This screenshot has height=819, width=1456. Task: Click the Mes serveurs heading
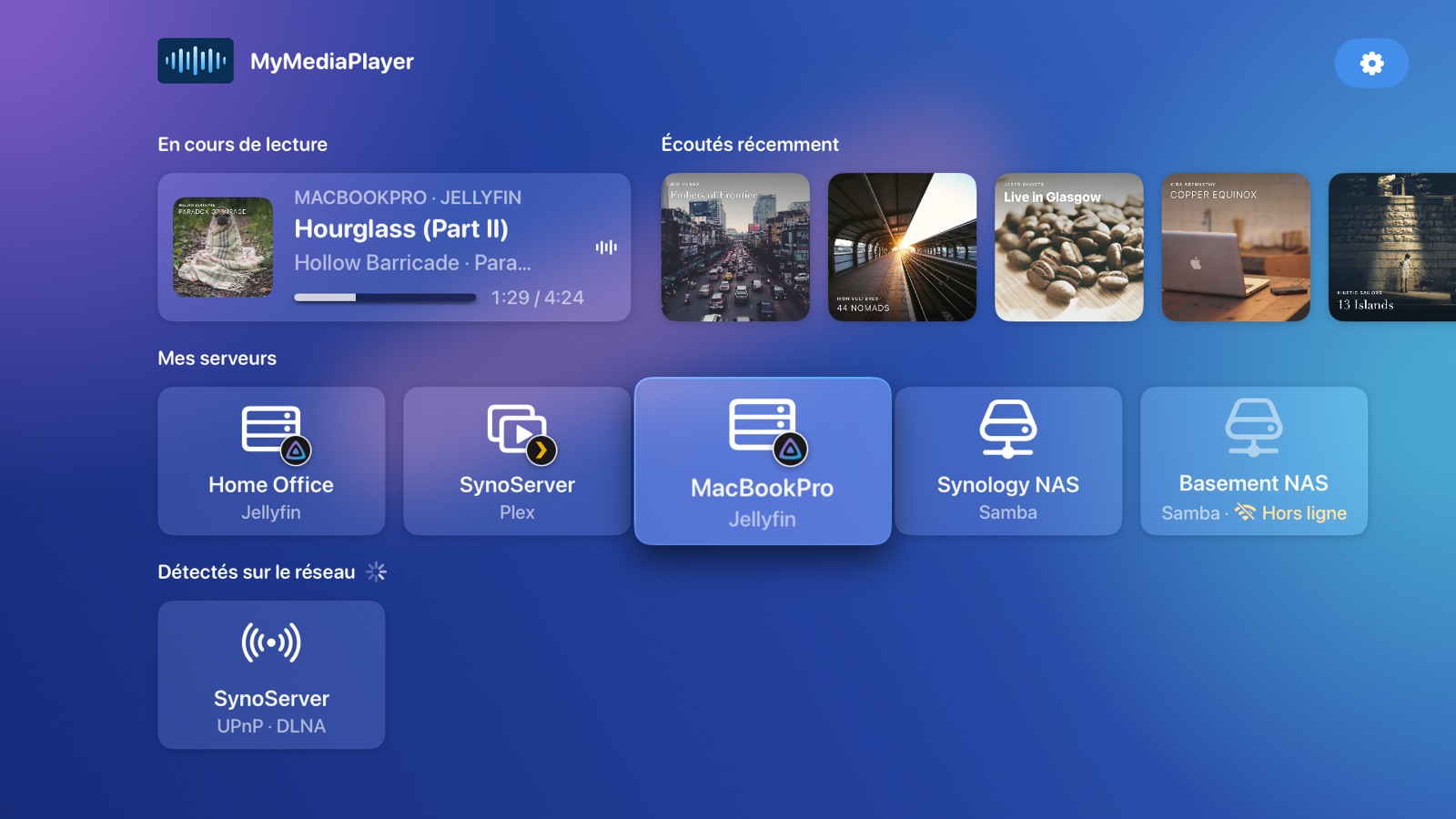pos(217,358)
